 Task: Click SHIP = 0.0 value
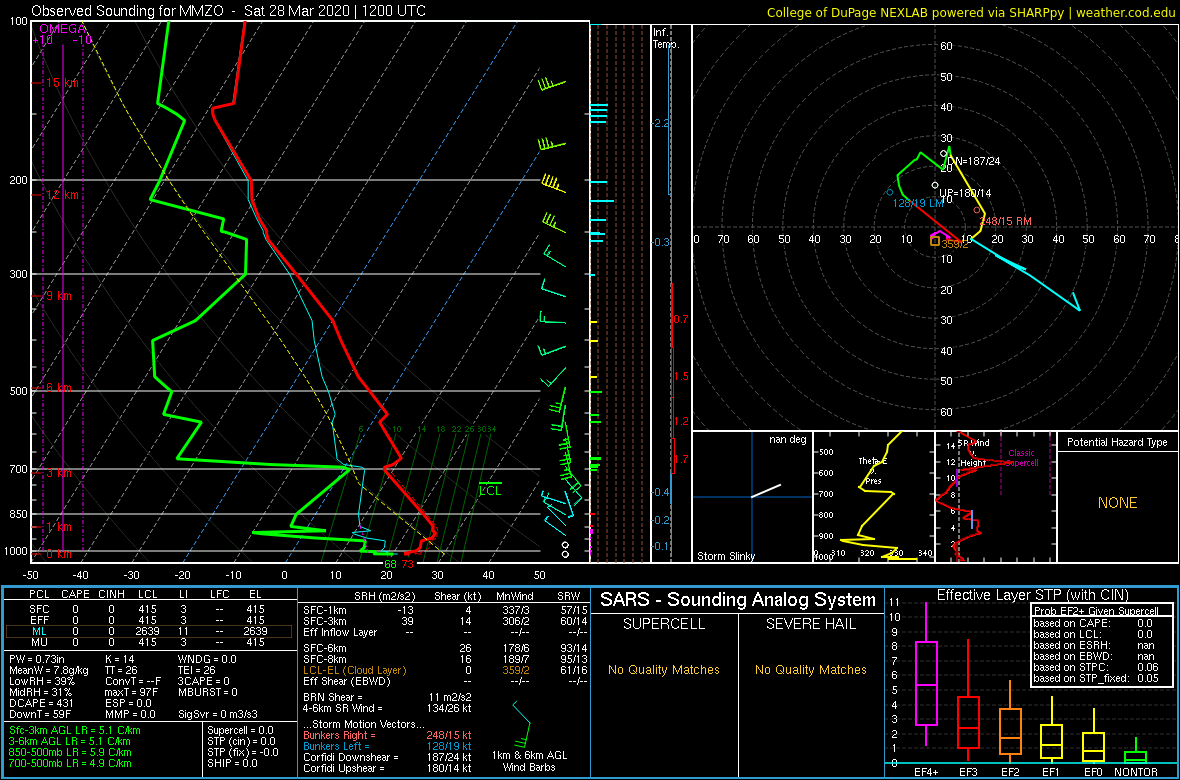pyautogui.click(x=233, y=763)
